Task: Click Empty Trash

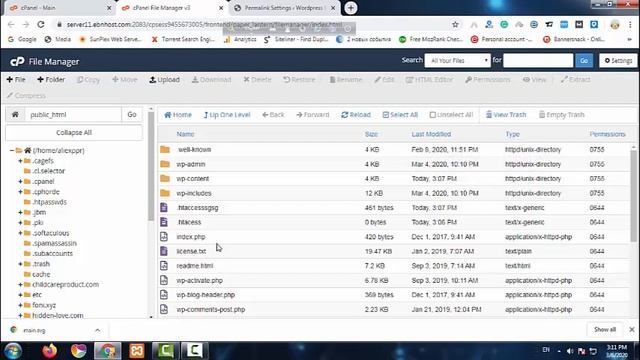Action: pos(562,115)
